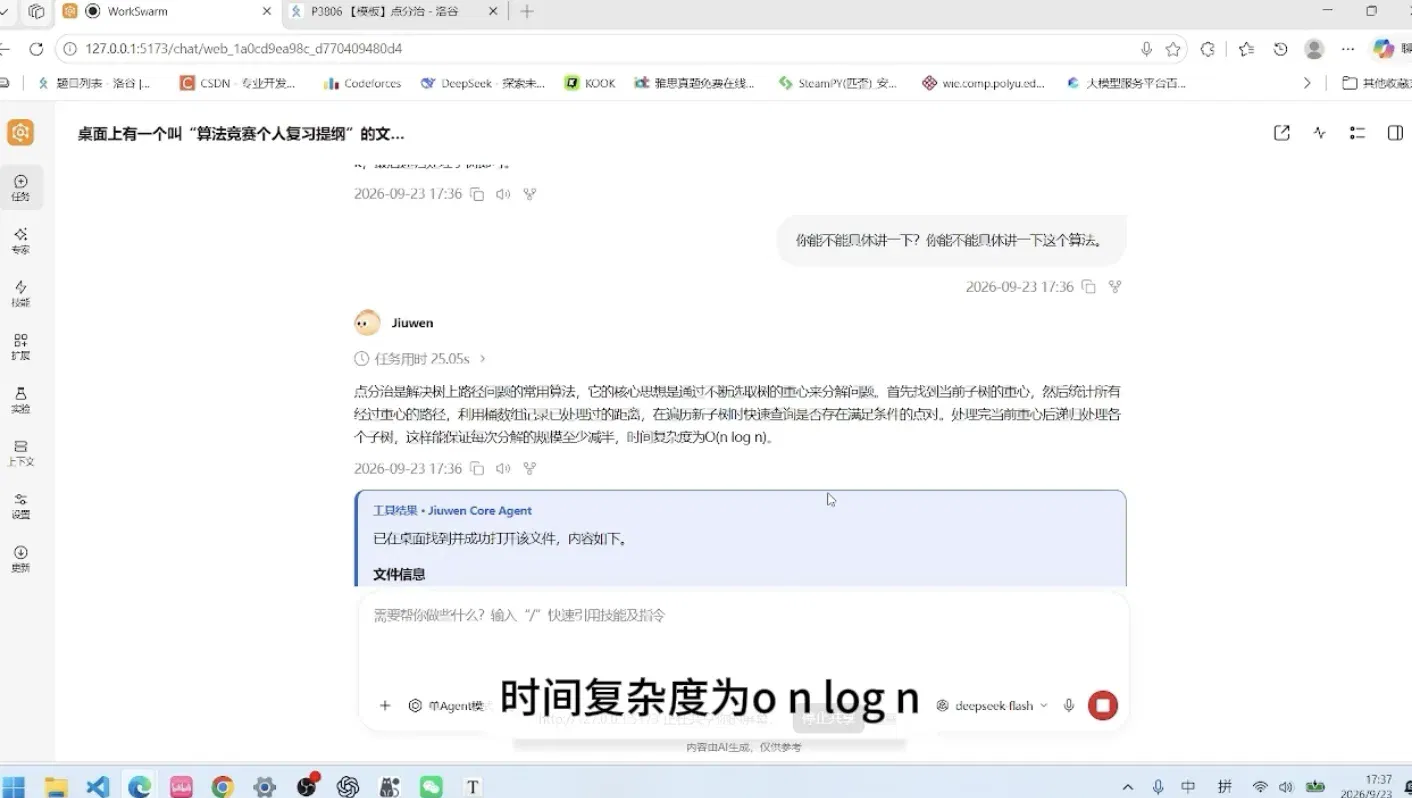Open the KOOK bookmark

pyautogui.click(x=590, y=83)
